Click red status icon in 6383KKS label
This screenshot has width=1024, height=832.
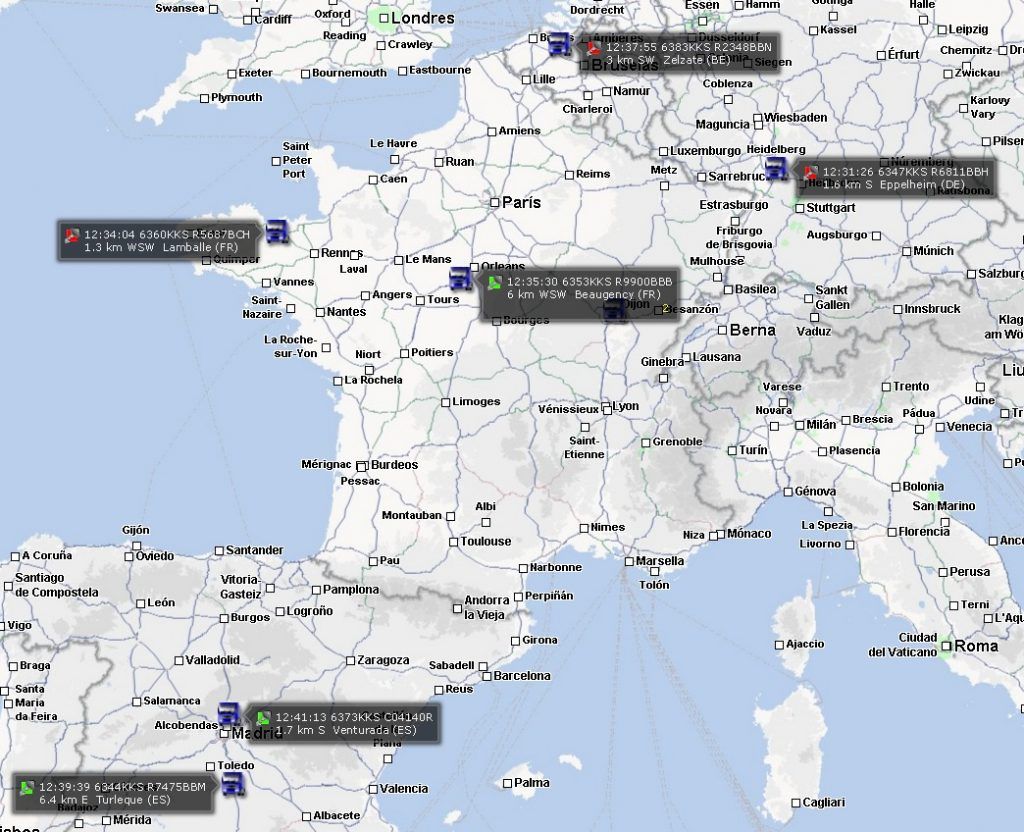pyautogui.click(x=593, y=49)
